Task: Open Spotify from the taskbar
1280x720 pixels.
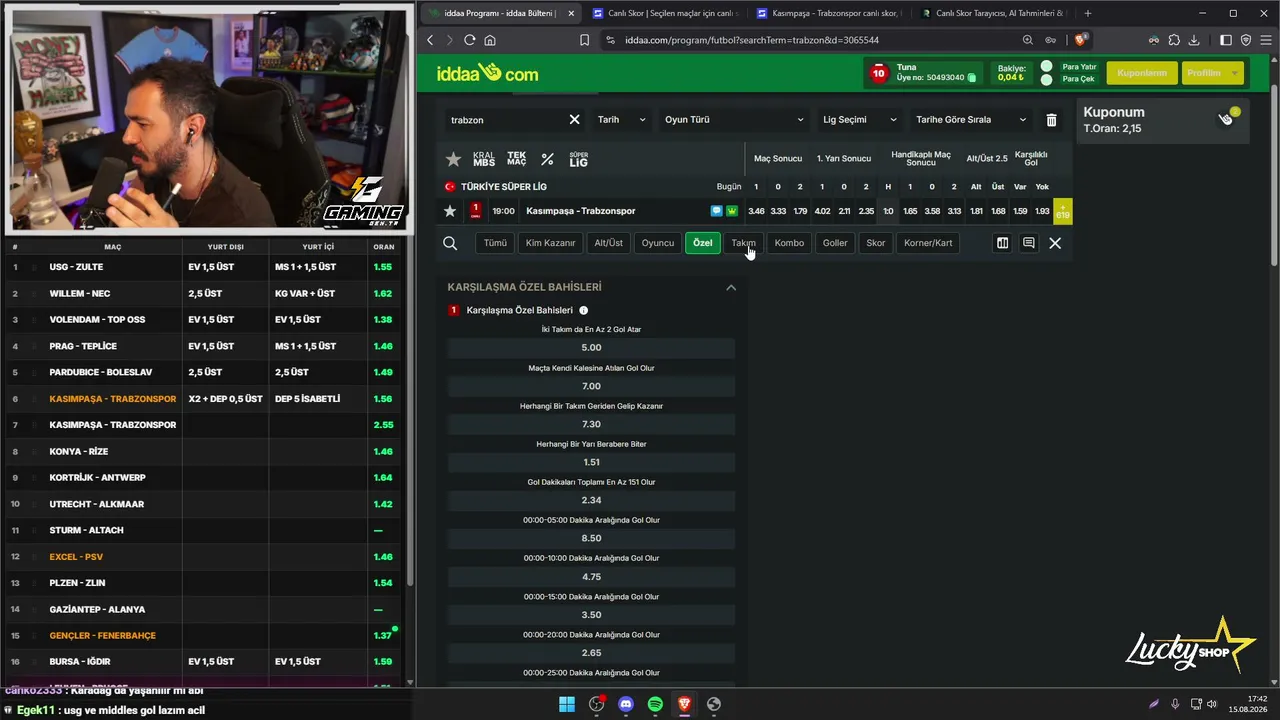Action: 655,704
